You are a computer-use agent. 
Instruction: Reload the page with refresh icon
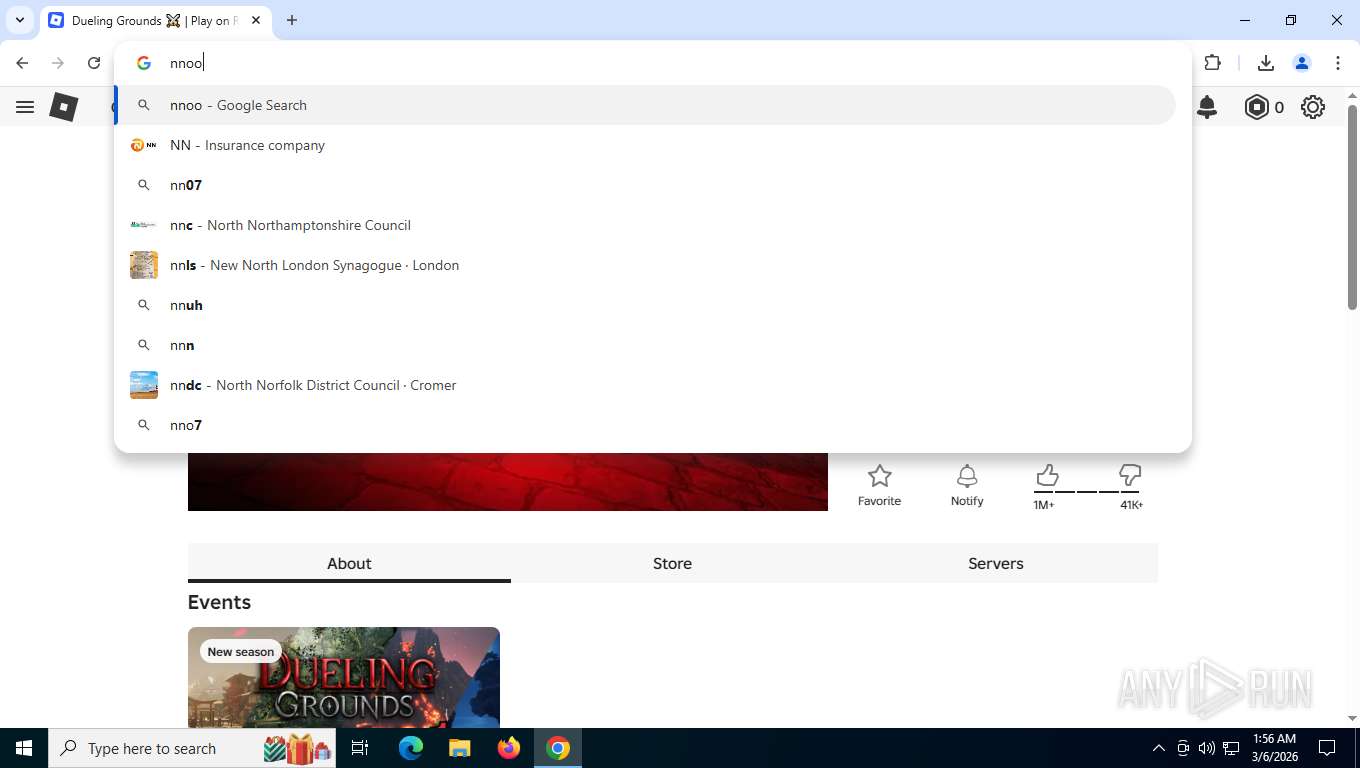(94, 63)
